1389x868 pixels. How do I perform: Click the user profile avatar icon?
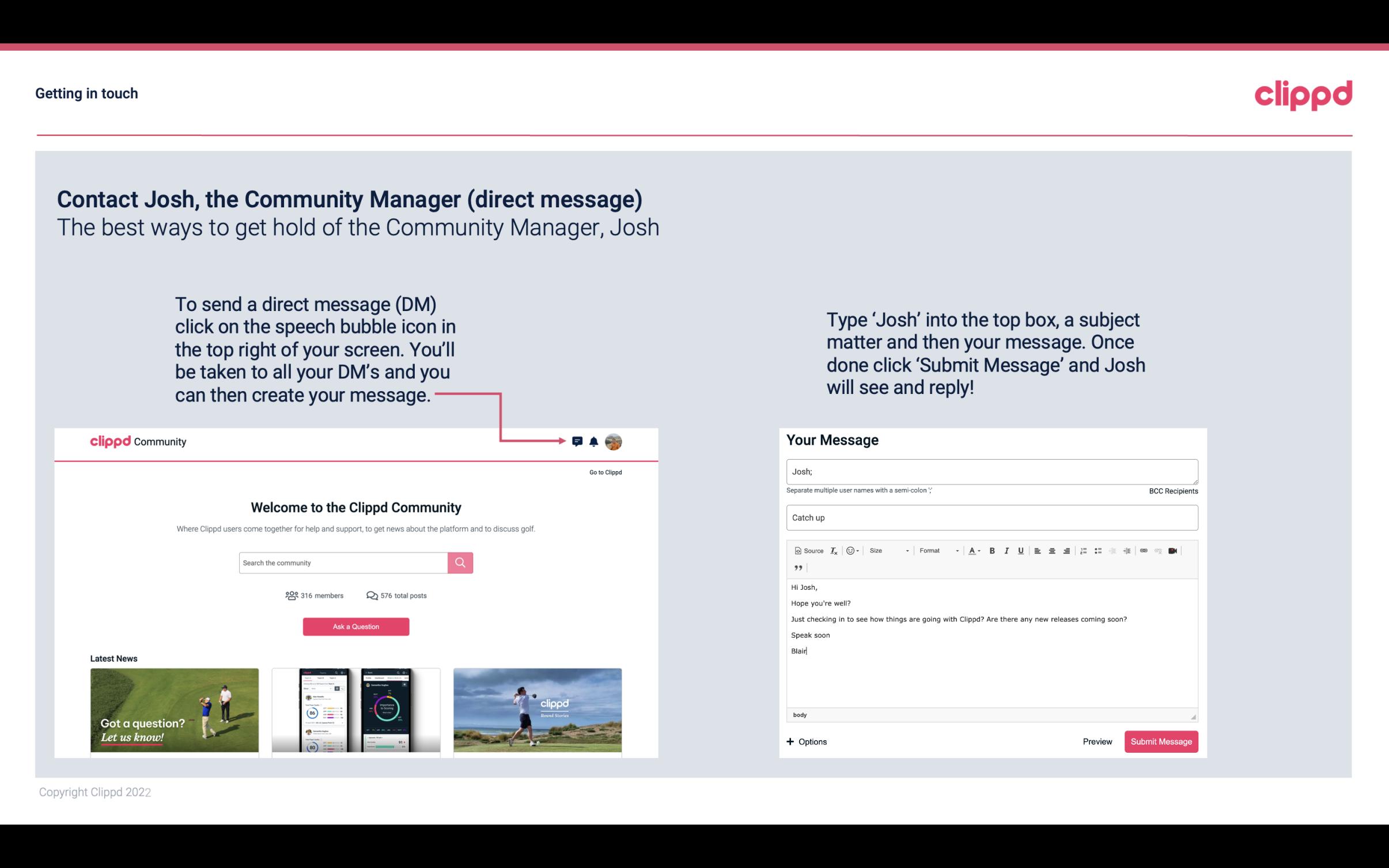[x=614, y=442]
